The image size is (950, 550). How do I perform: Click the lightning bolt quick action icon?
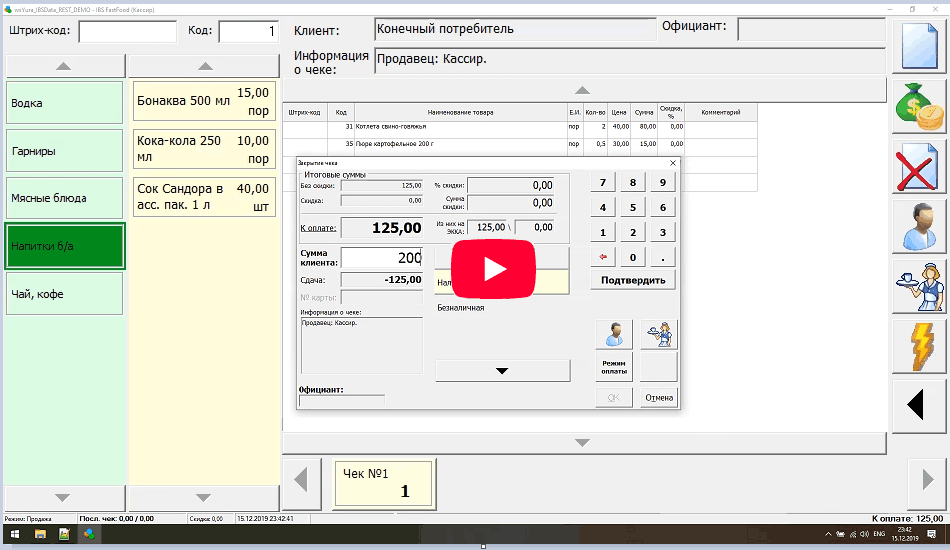[x=920, y=346]
